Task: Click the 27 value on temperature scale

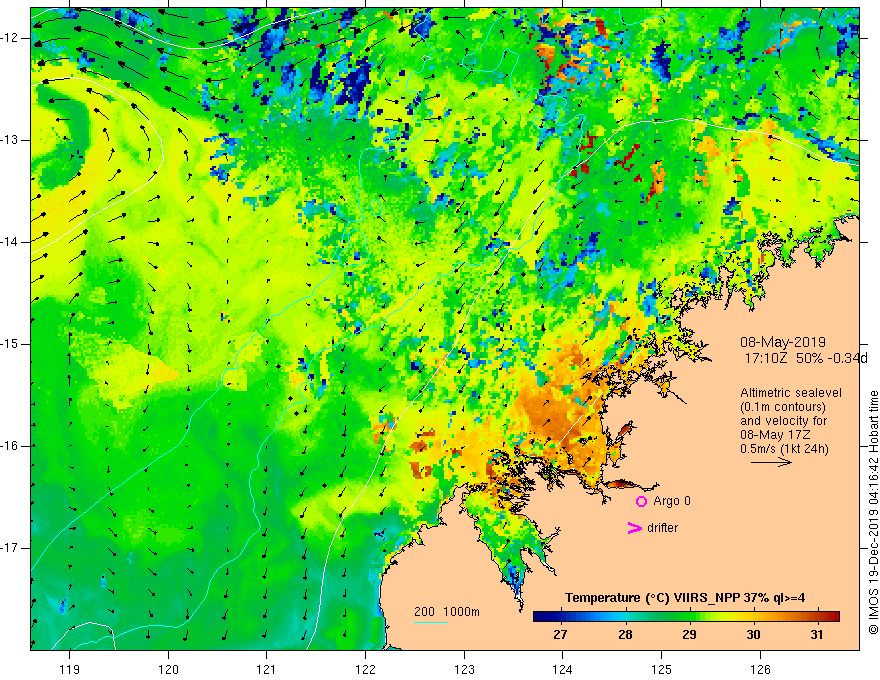Action: click(x=560, y=635)
